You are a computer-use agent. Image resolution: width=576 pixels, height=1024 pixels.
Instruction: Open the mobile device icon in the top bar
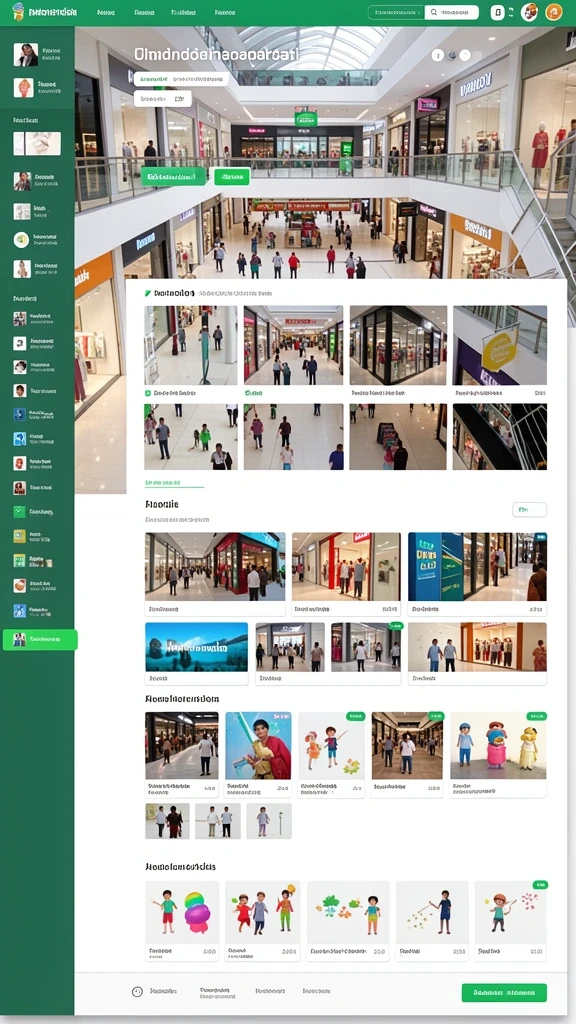click(498, 12)
